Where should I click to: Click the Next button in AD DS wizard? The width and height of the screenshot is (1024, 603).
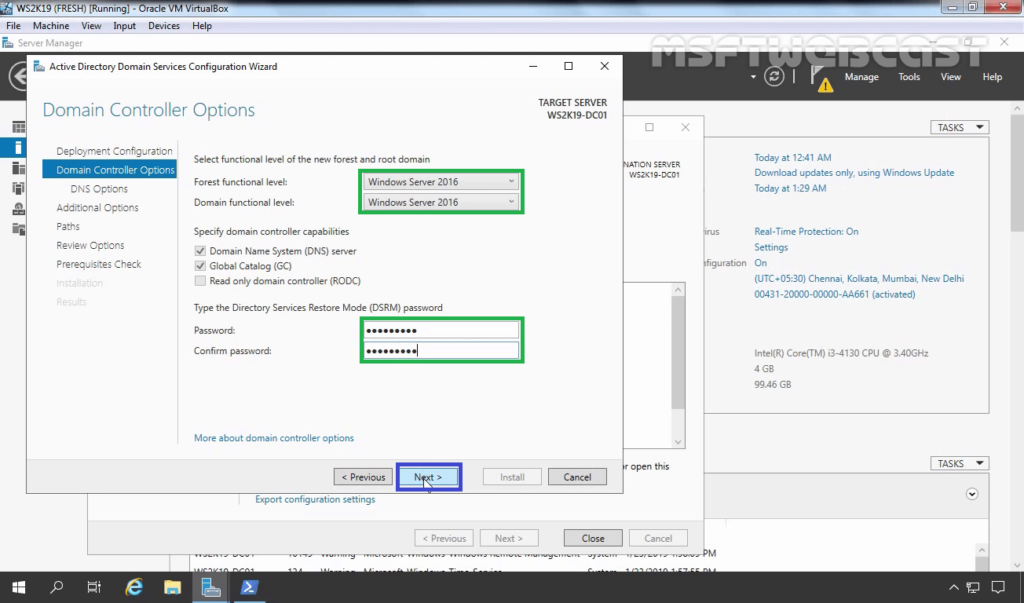pos(428,477)
